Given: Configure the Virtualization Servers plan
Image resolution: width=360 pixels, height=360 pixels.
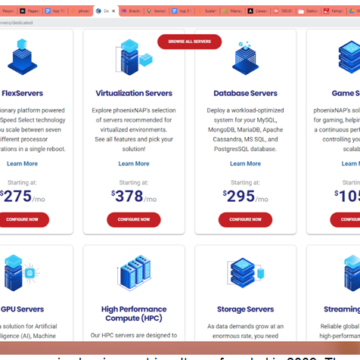Looking at the screenshot, I should (x=134, y=220).
